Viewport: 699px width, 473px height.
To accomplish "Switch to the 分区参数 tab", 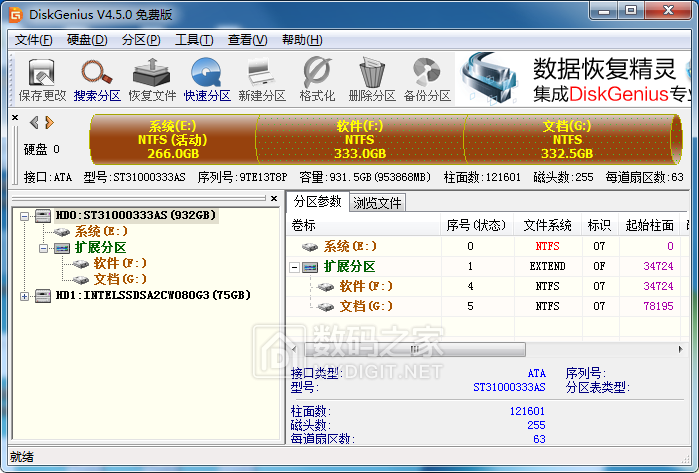I will 317,202.
